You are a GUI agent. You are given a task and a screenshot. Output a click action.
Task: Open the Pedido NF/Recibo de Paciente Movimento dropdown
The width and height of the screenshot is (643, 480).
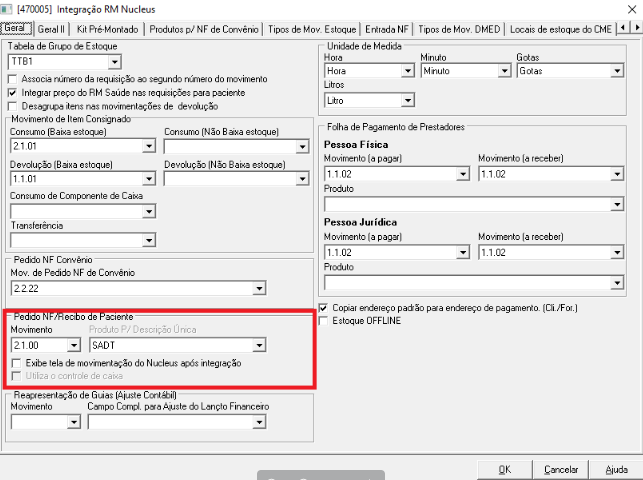tap(73, 346)
